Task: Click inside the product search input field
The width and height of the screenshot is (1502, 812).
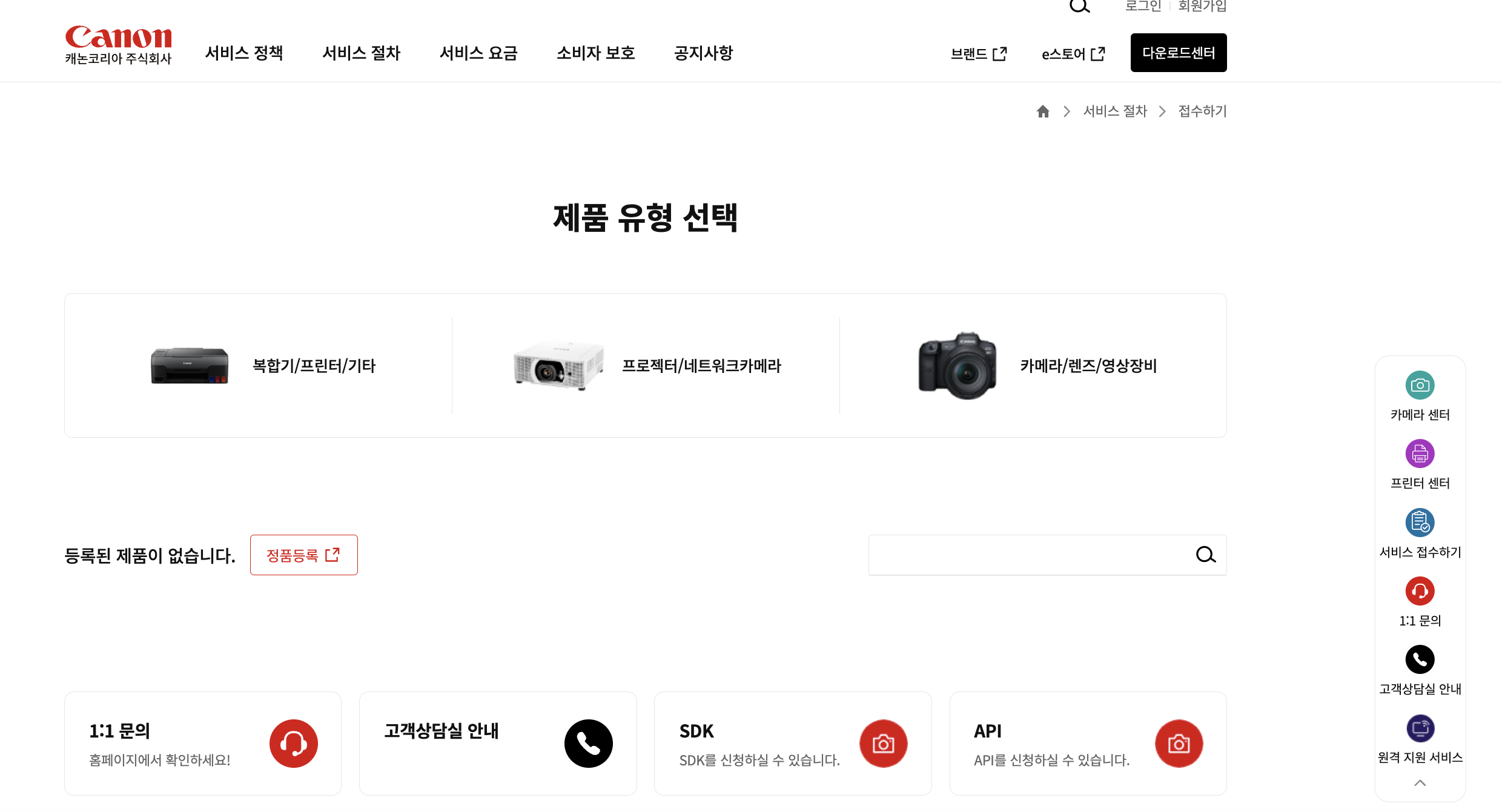Action: (x=1030, y=555)
